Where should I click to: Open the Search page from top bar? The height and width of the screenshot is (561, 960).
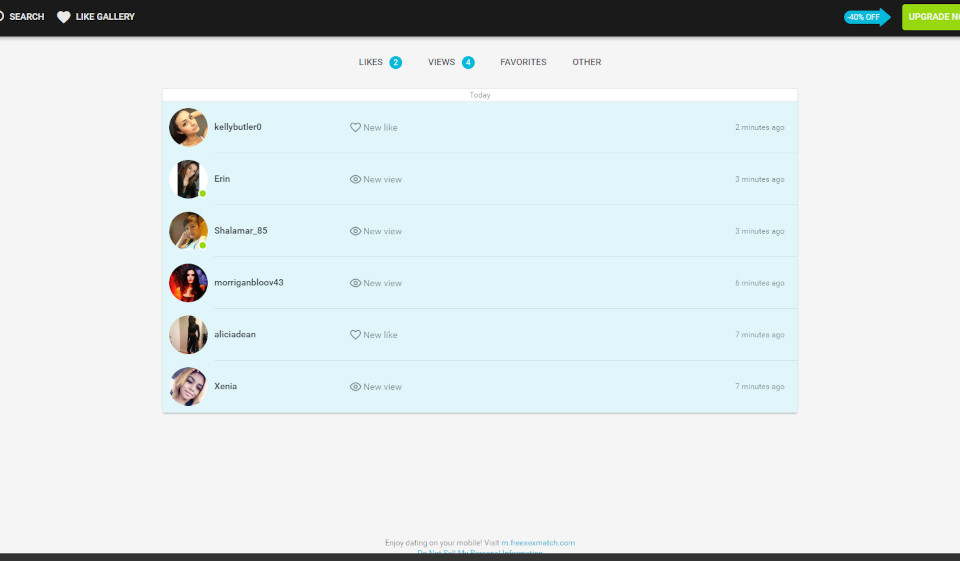pyautogui.click(x=22, y=17)
